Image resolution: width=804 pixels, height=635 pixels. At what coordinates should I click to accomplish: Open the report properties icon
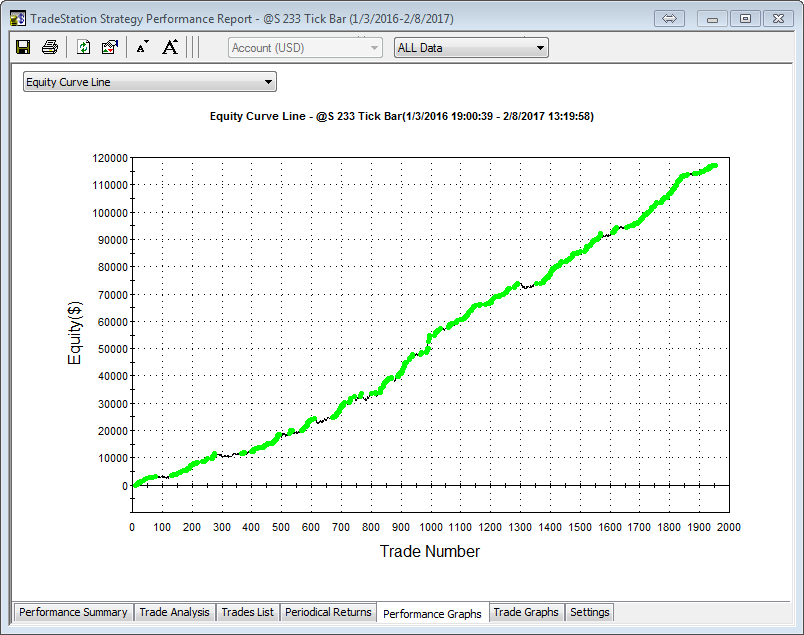(110, 47)
